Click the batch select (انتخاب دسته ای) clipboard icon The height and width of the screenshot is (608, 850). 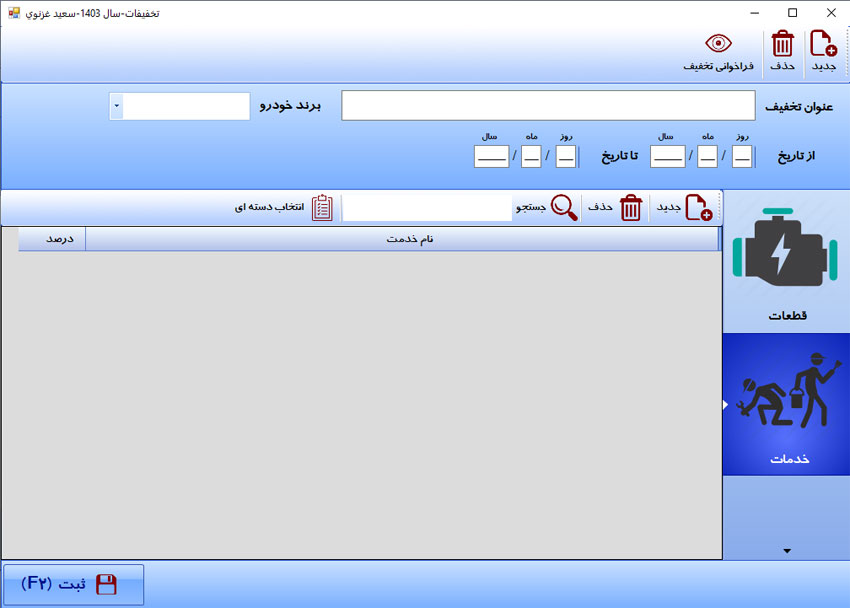323,208
